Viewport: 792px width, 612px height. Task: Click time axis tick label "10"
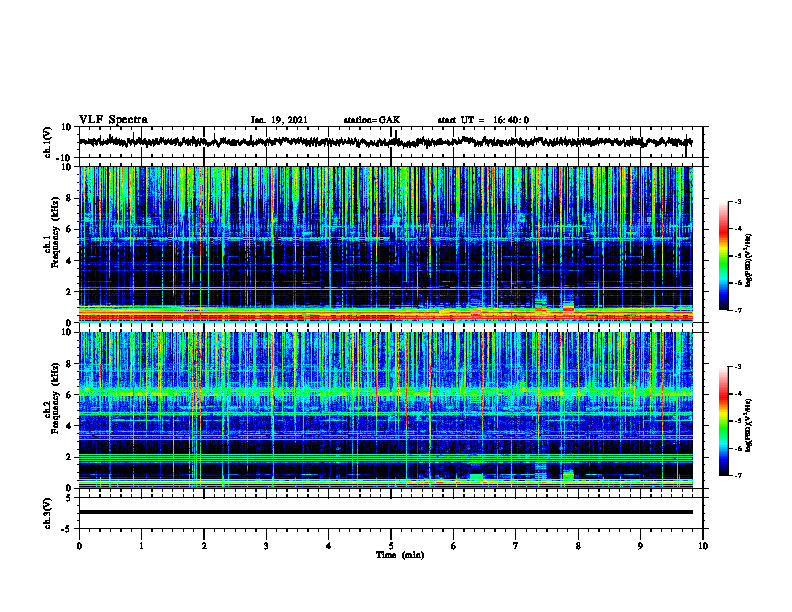703,546
